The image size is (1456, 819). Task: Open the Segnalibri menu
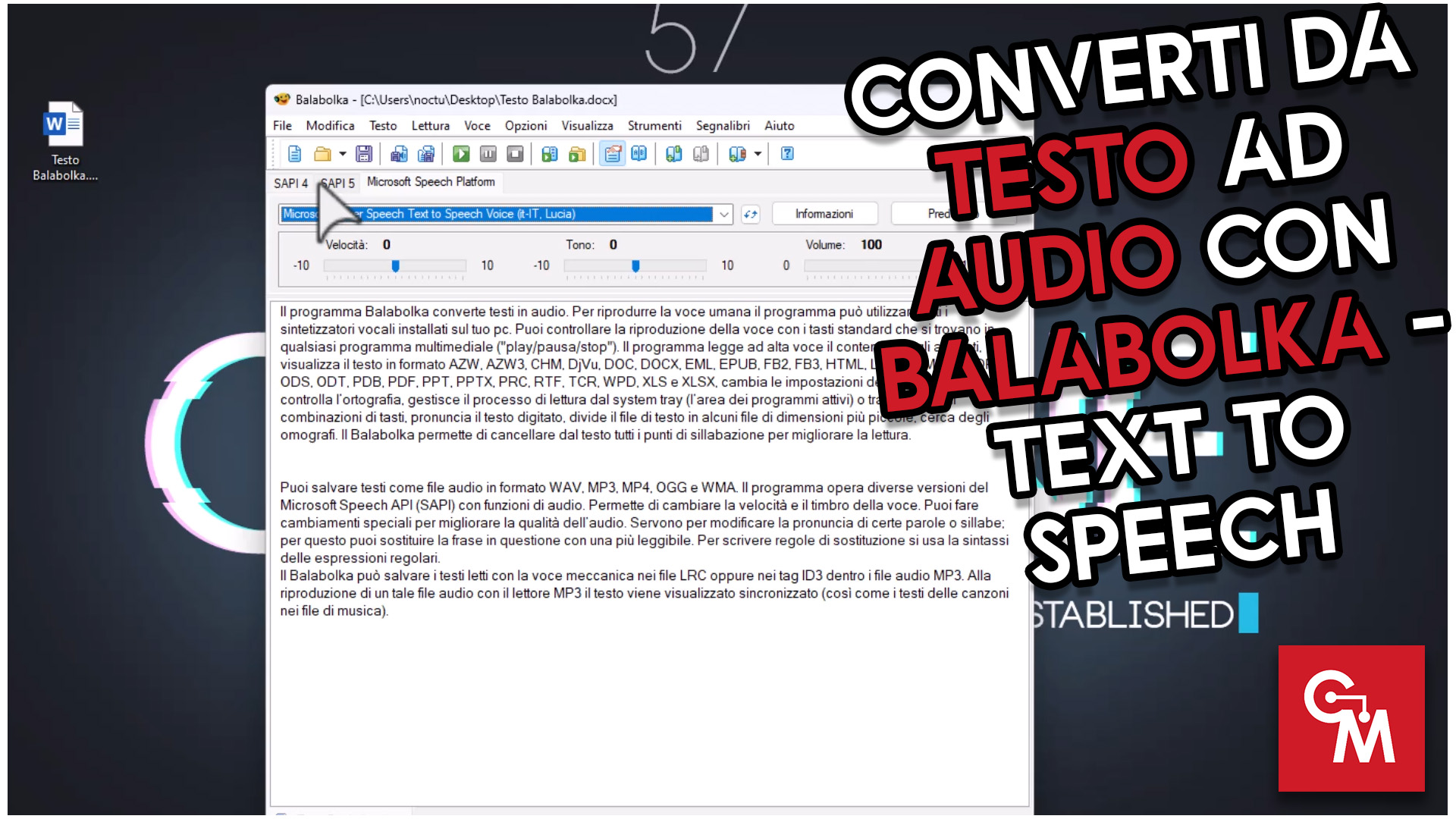point(723,126)
